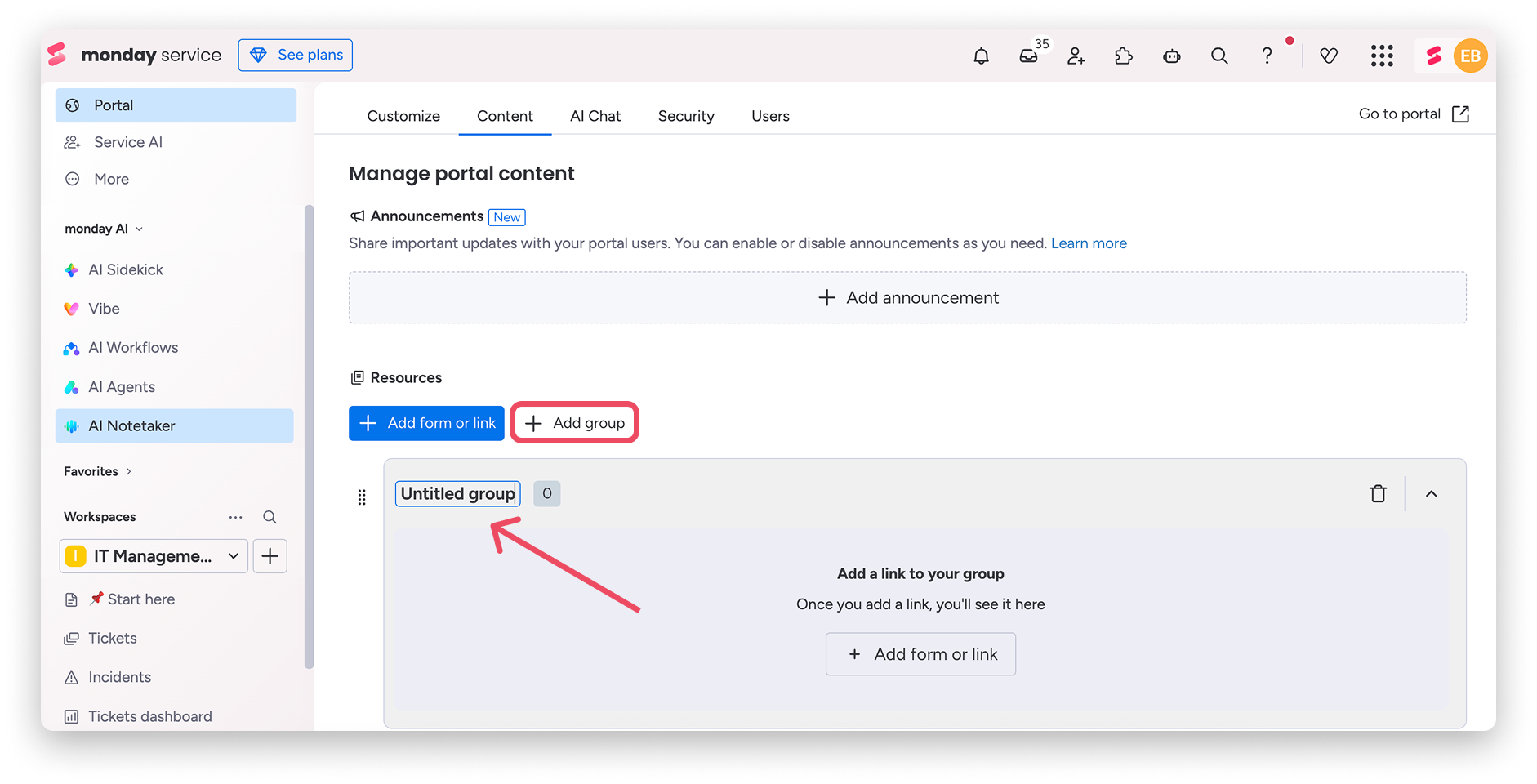Click the monday service logo
This screenshot has height=784, width=1537.
(x=135, y=55)
